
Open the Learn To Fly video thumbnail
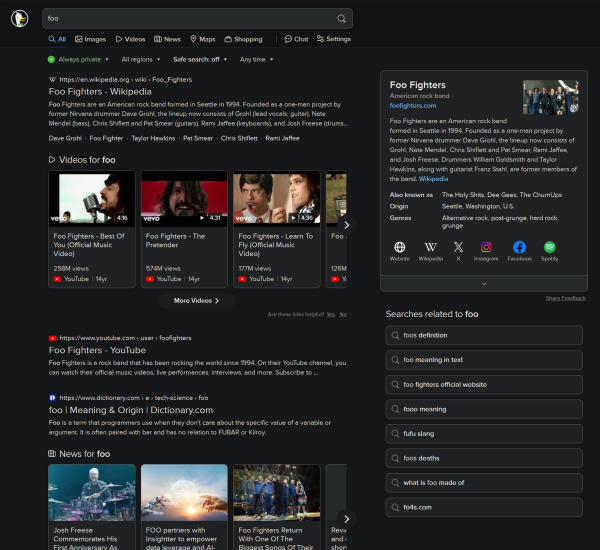pyautogui.click(x=277, y=198)
